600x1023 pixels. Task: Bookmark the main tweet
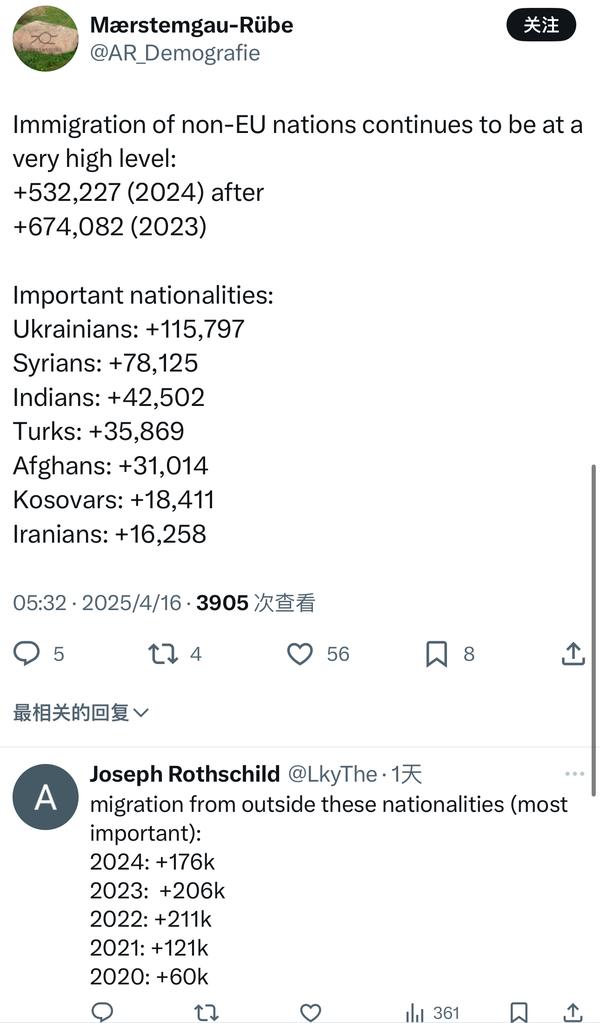pos(437,654)
